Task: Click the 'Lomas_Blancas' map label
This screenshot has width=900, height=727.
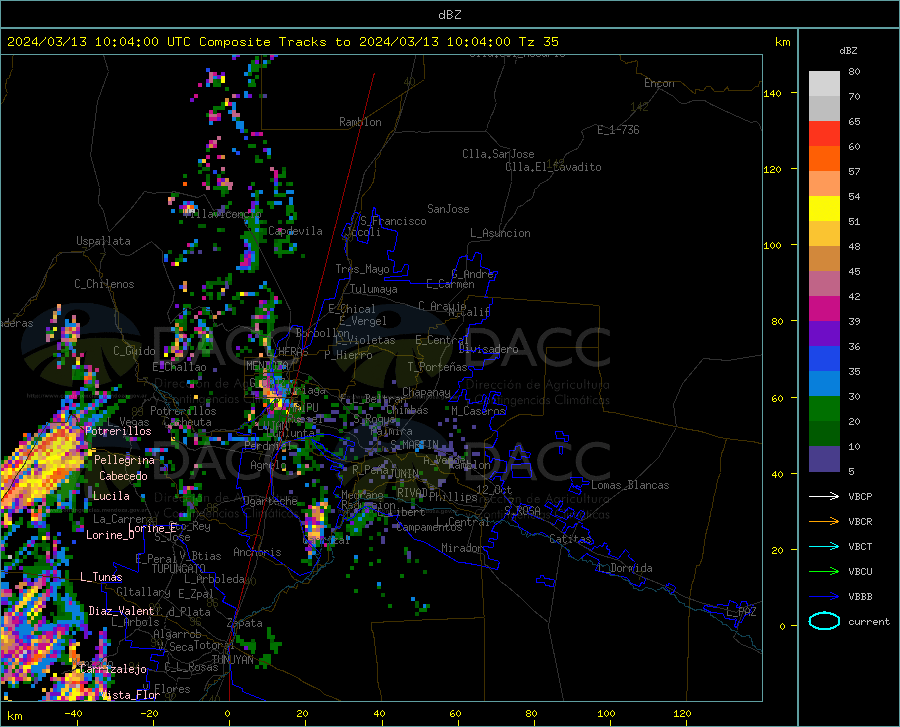Action: point(630,485)
